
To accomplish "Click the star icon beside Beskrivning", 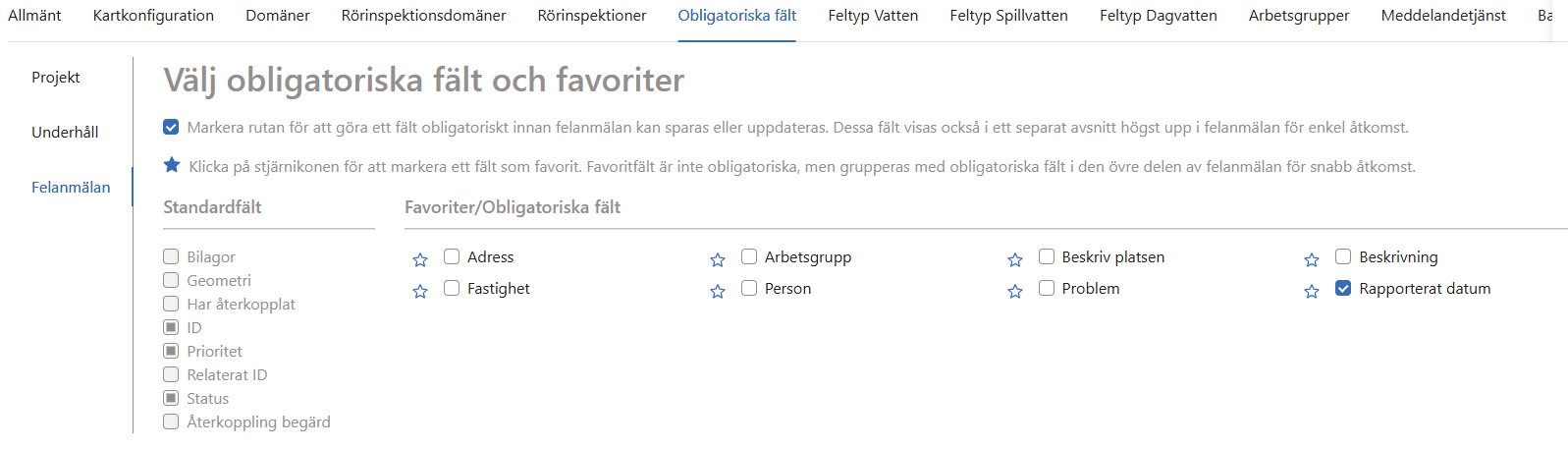I will (x=1312, y=259).
